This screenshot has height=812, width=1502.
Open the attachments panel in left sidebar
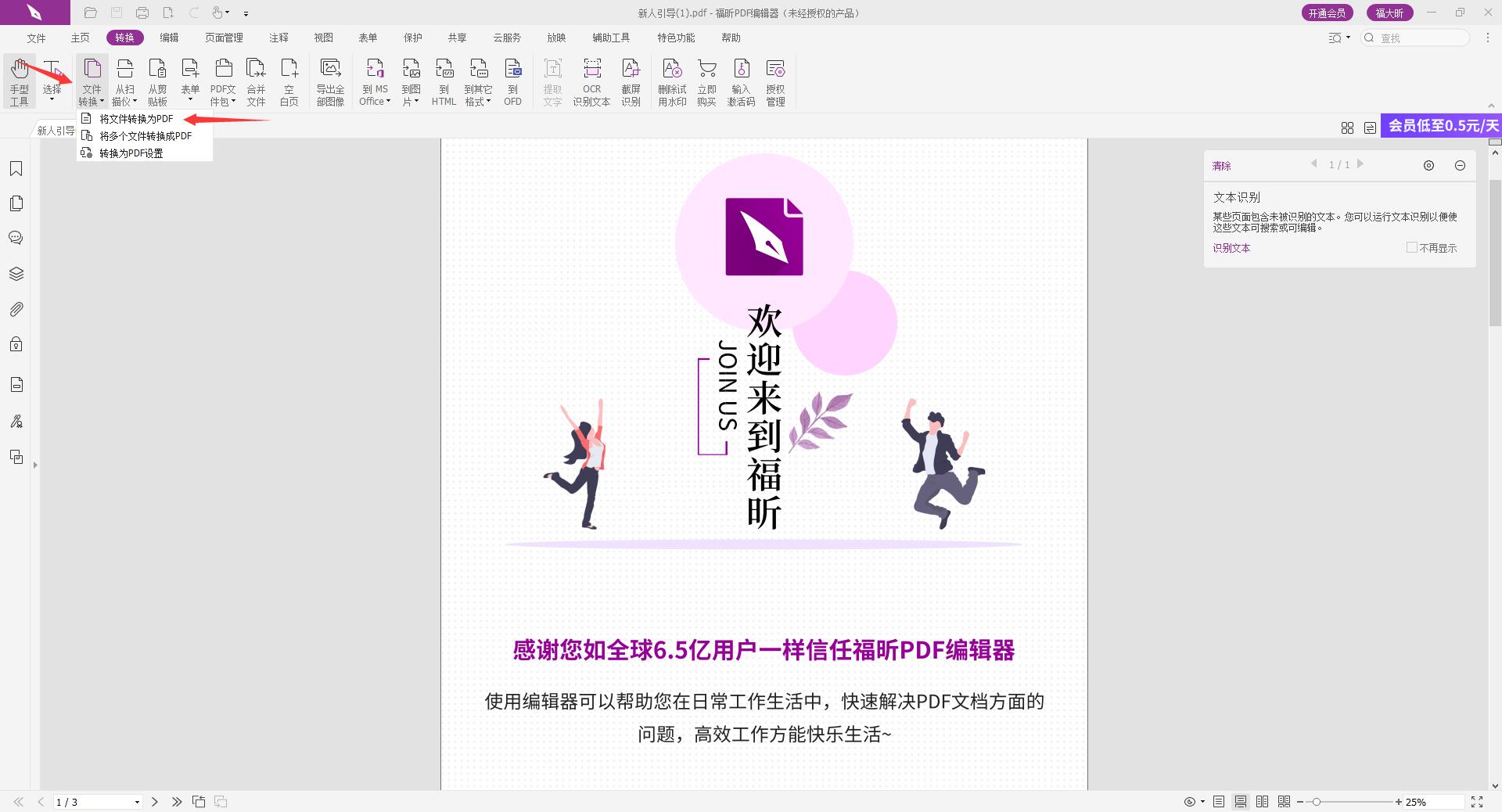coord(16,309)
